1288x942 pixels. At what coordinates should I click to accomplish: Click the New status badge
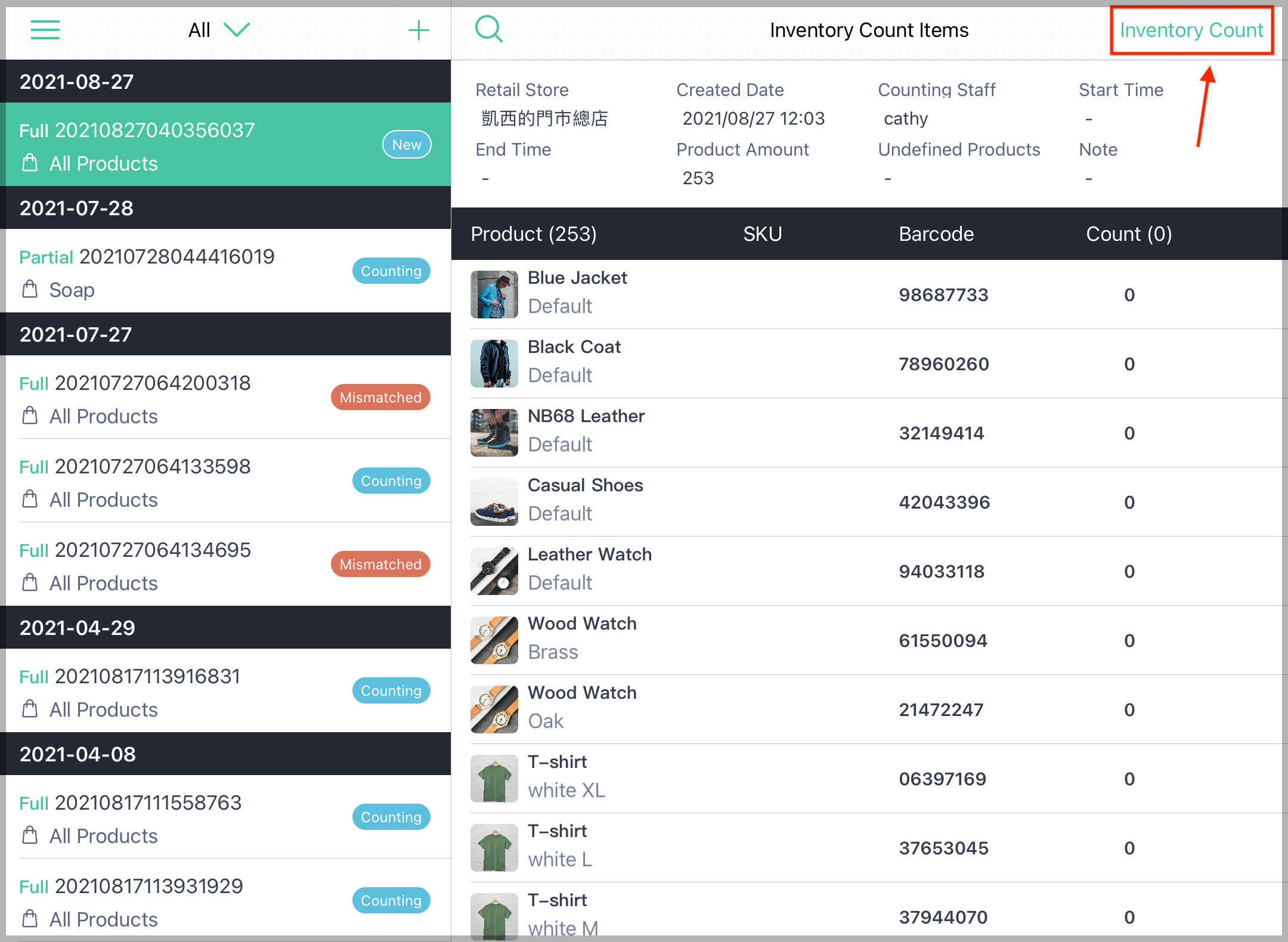(406, 144)
